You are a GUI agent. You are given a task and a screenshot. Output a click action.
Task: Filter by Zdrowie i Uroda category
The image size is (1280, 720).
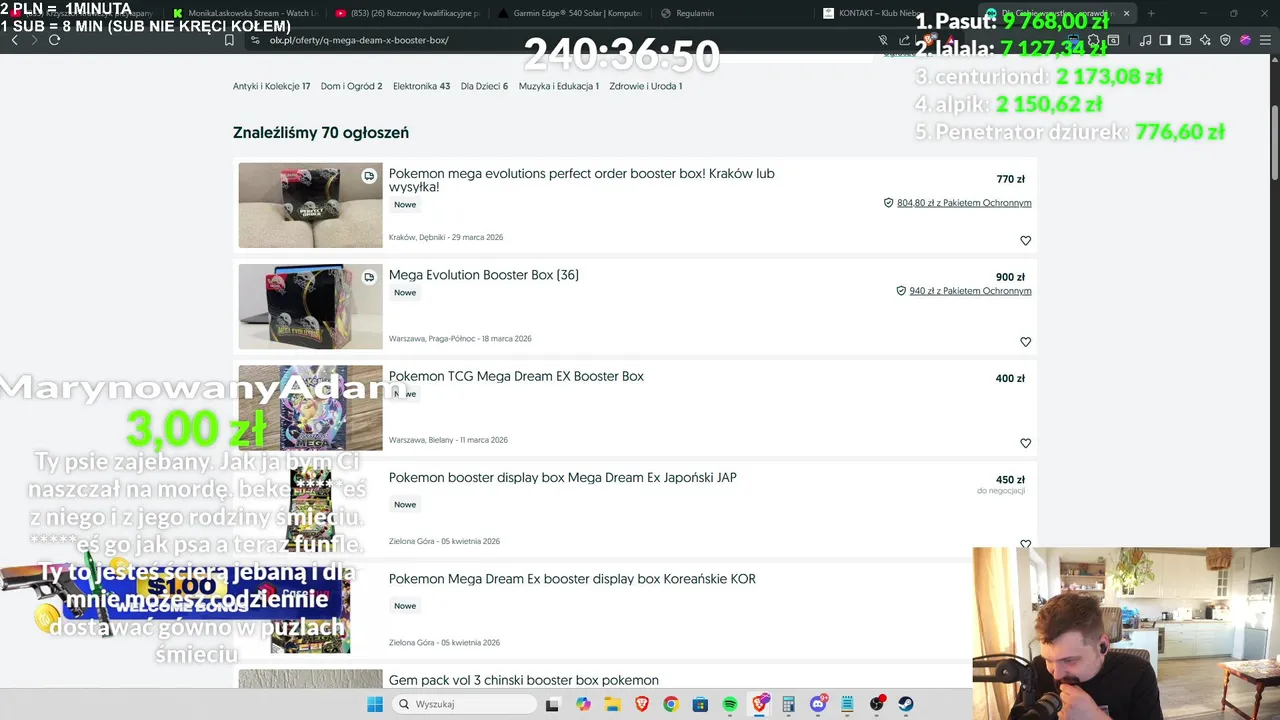pos(645,86)
